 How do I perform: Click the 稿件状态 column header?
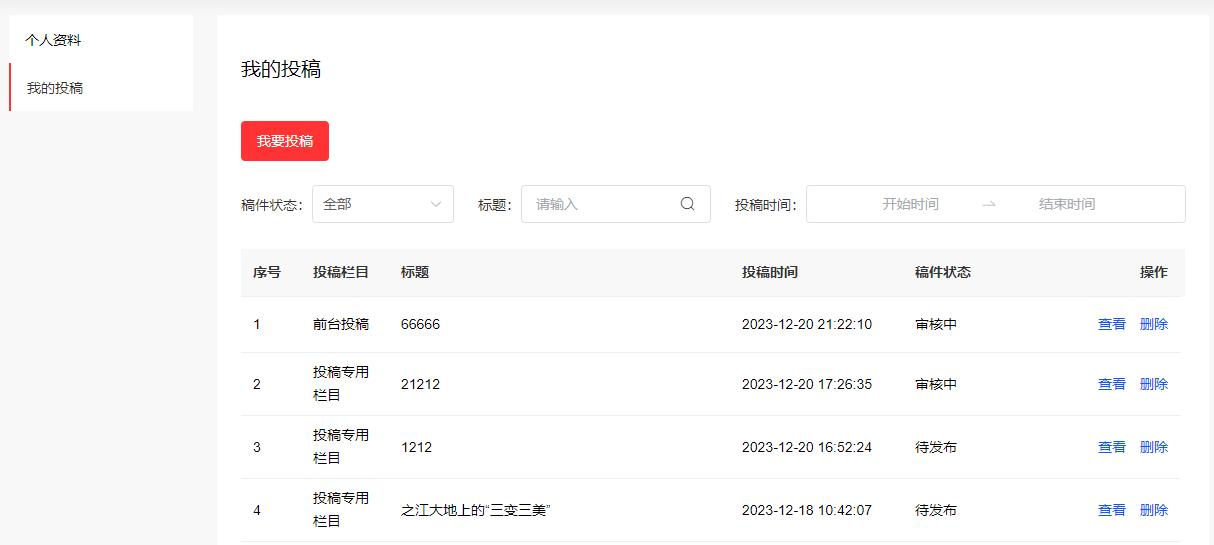[x=942, y=272]
